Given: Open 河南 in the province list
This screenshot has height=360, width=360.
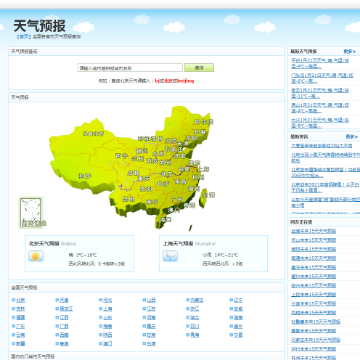Looking at the screenshot, I should click(151, 318).
